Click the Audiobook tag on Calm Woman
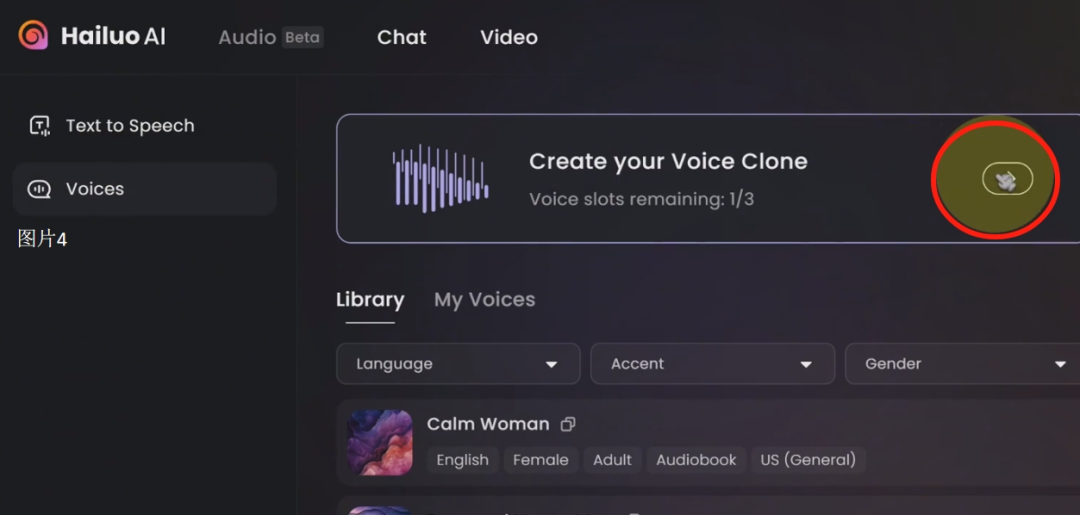The height and width of the screenshot is (515, 1080). click(x=696, y=460)
